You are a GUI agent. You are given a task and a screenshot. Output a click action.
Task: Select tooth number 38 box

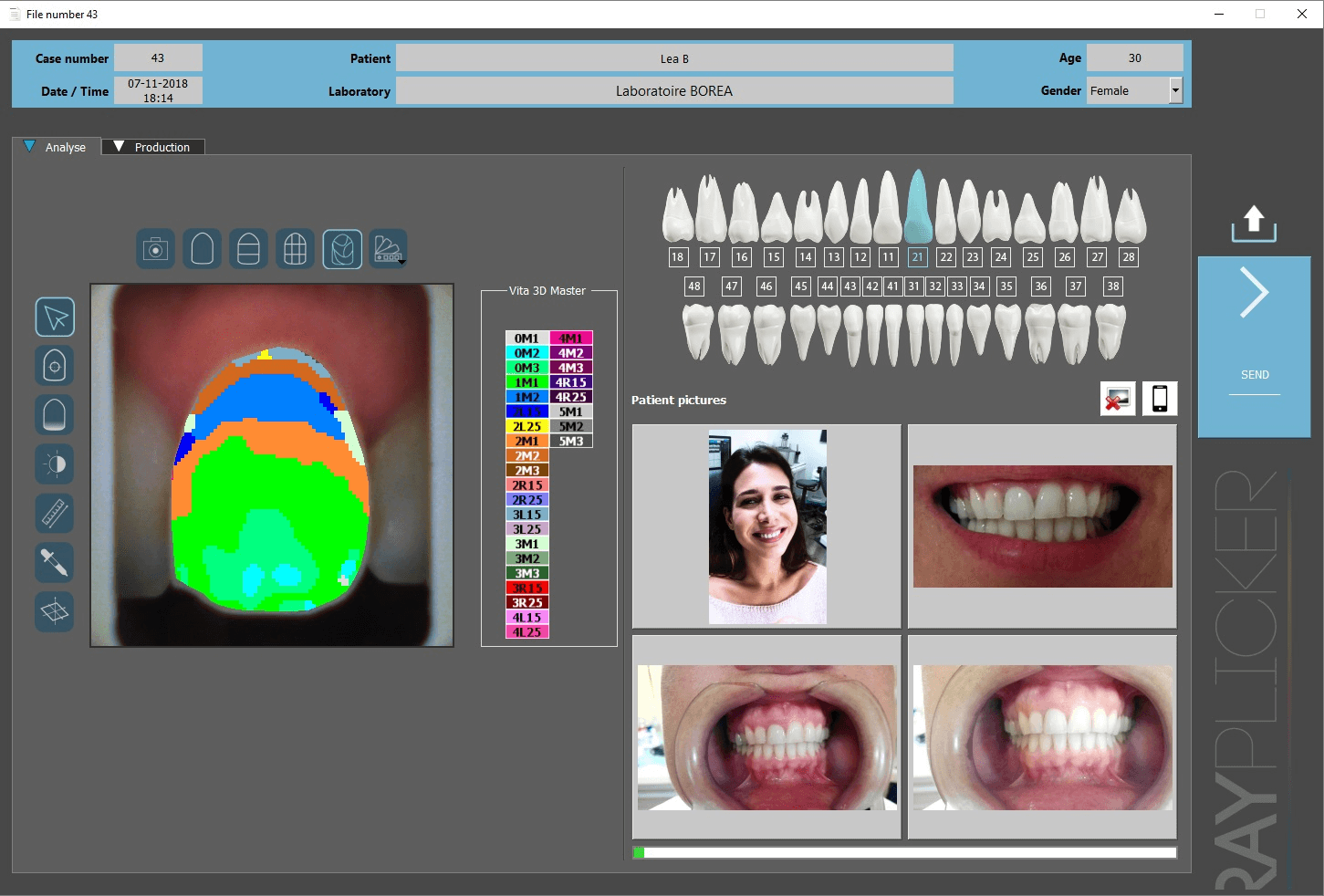click(x=1113, y=287)
